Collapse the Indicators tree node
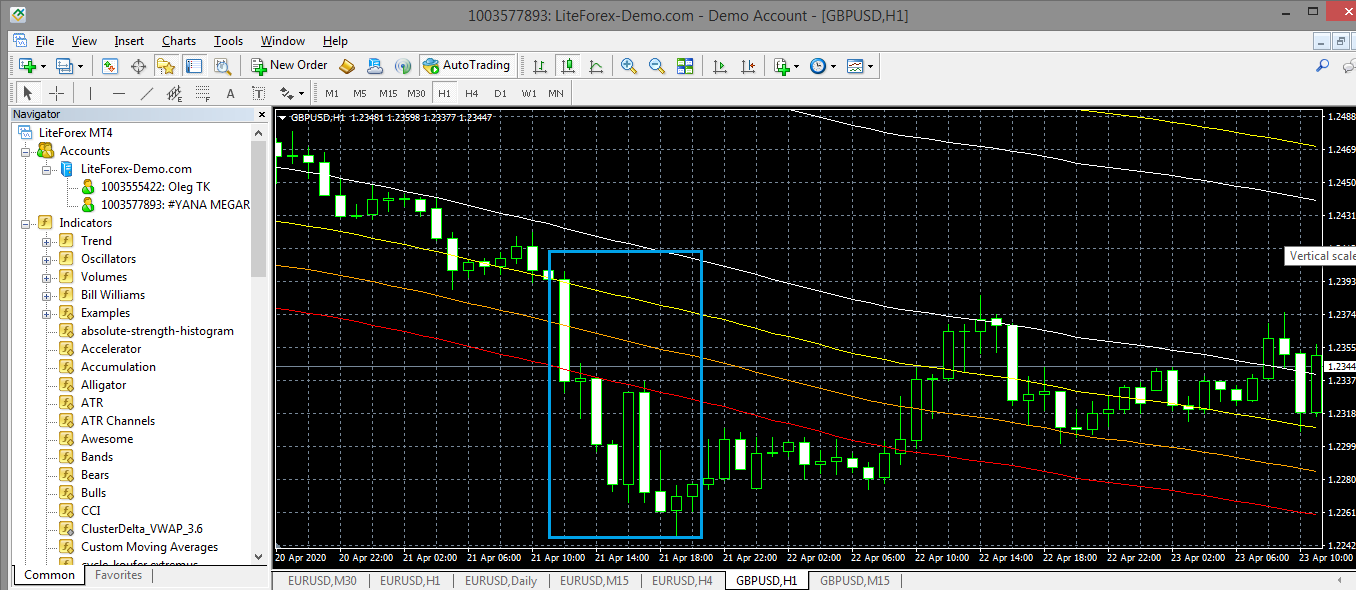 coord(26,223)
